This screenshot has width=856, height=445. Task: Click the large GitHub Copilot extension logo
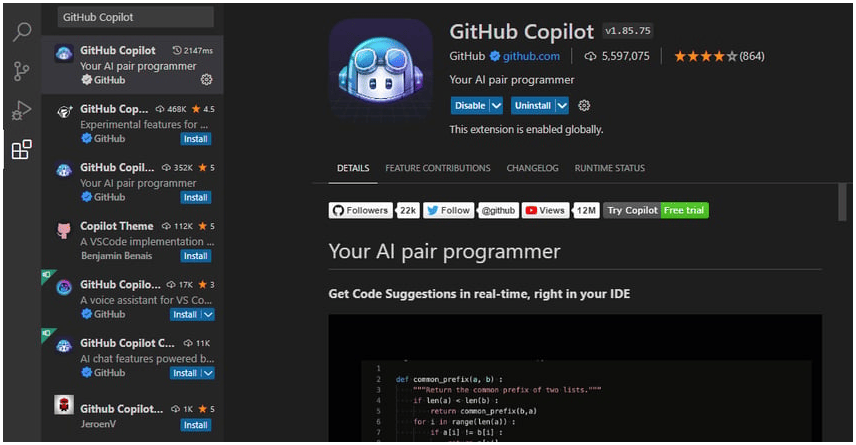pos(381,71)
